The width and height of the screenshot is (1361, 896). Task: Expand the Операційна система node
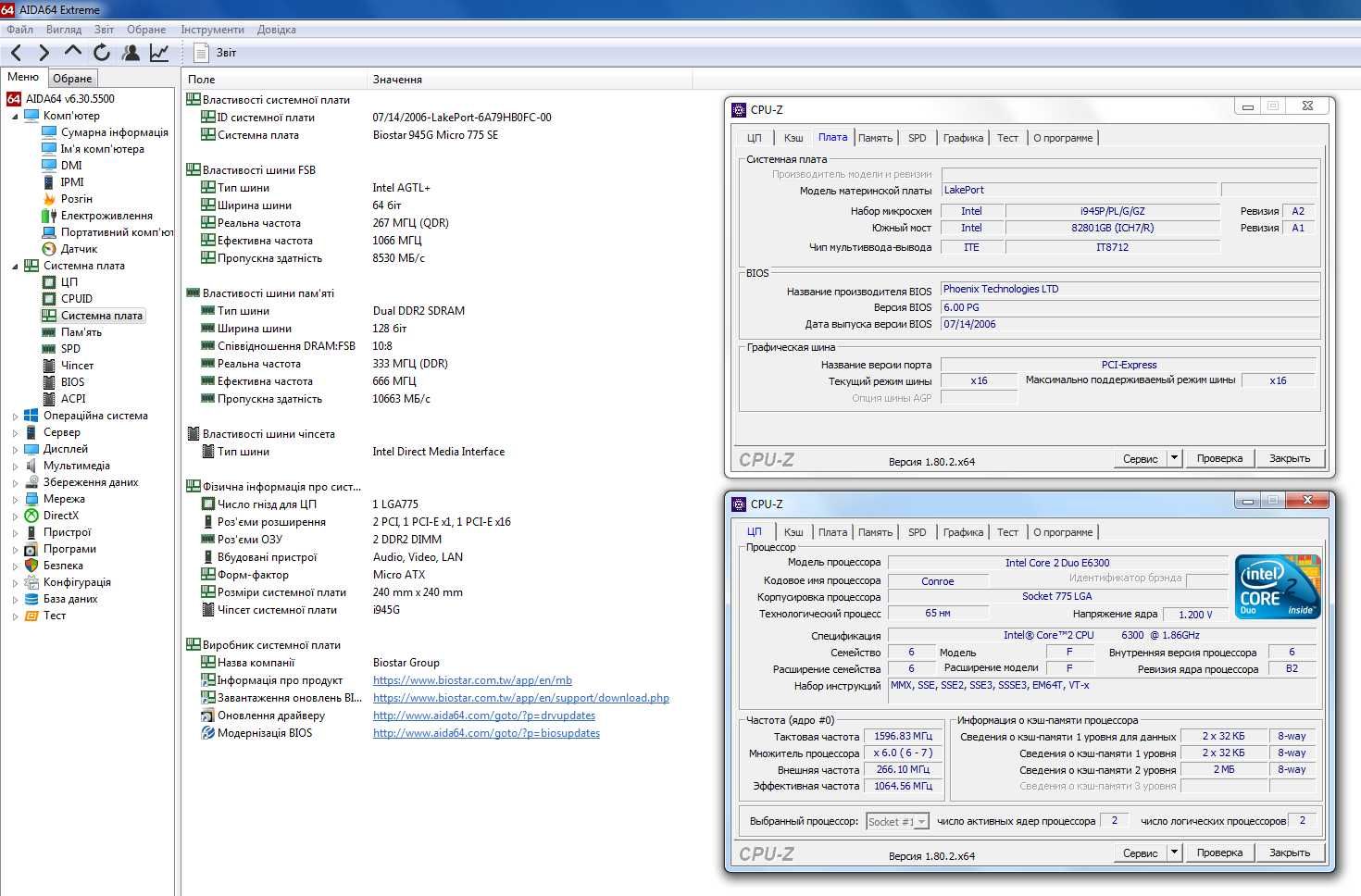(x=15, y=417)
